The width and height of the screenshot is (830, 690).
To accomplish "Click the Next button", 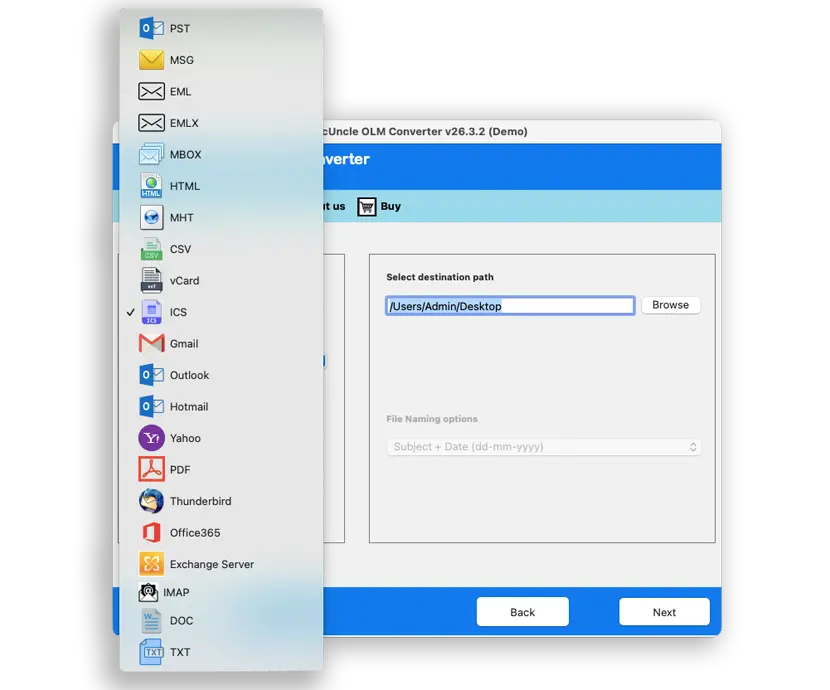I will coord(664,612).
